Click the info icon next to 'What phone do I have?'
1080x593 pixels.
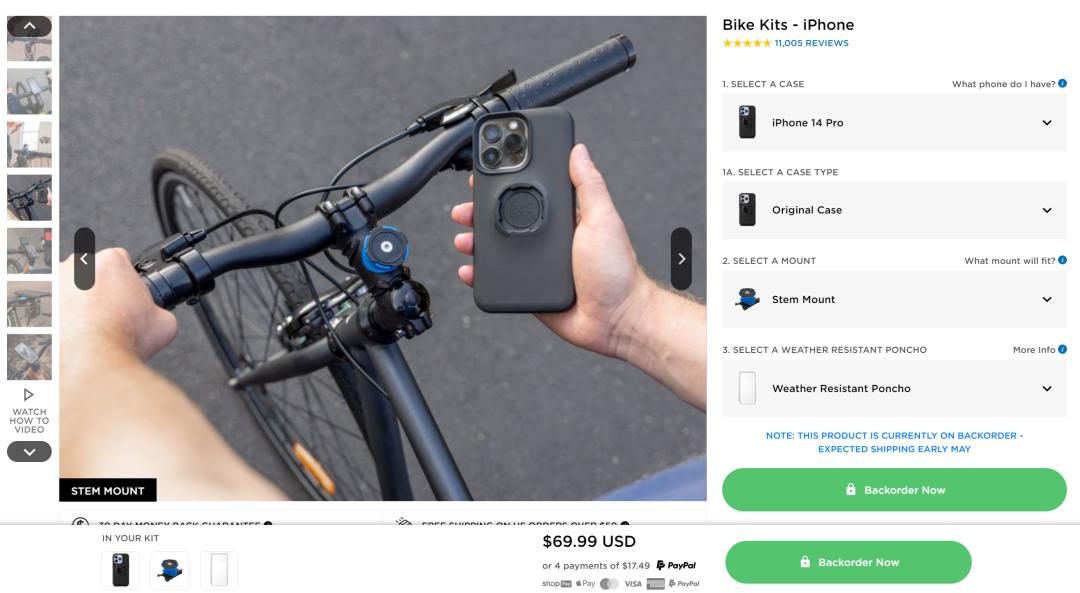(1063, 84)
